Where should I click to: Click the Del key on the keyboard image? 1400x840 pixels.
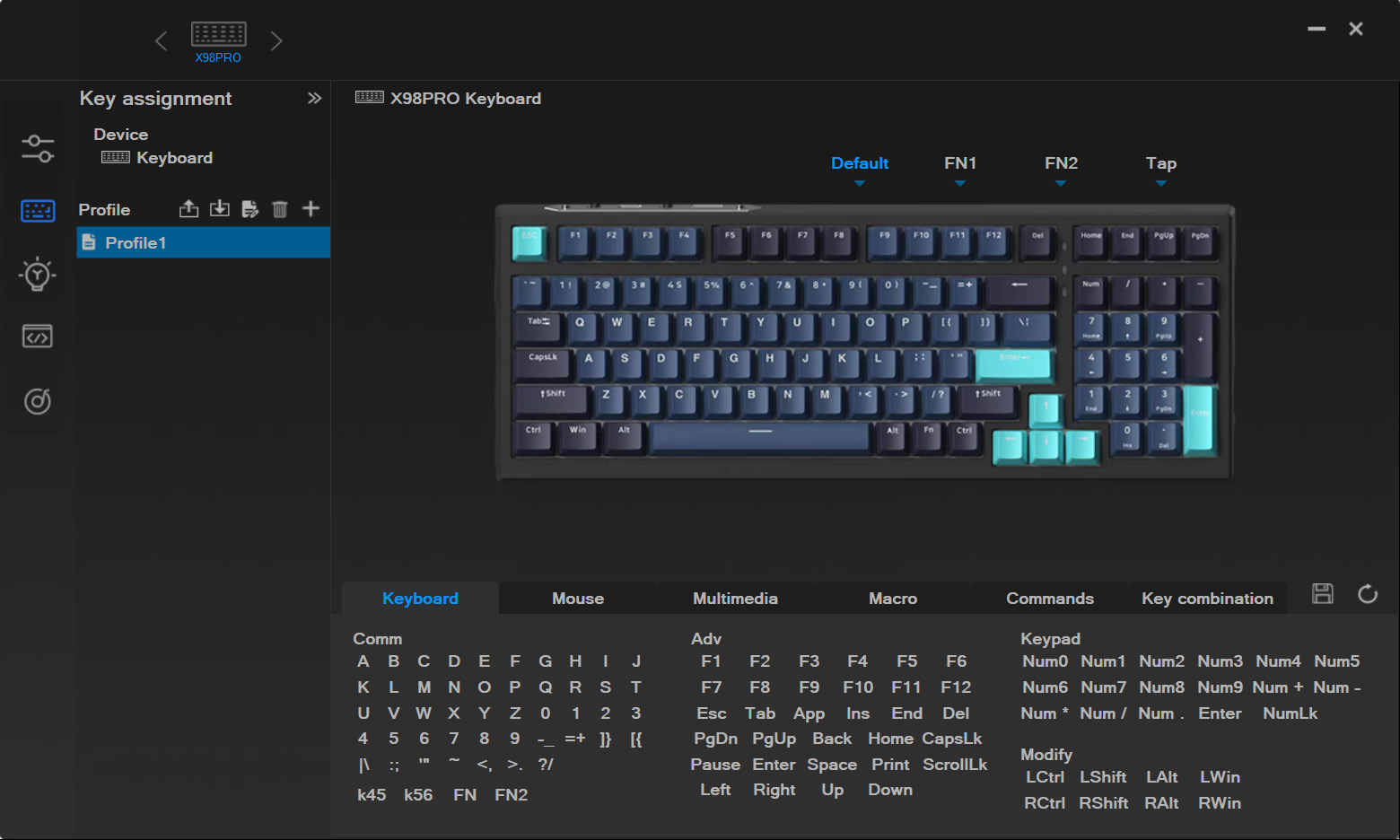tap(1037, 242)
